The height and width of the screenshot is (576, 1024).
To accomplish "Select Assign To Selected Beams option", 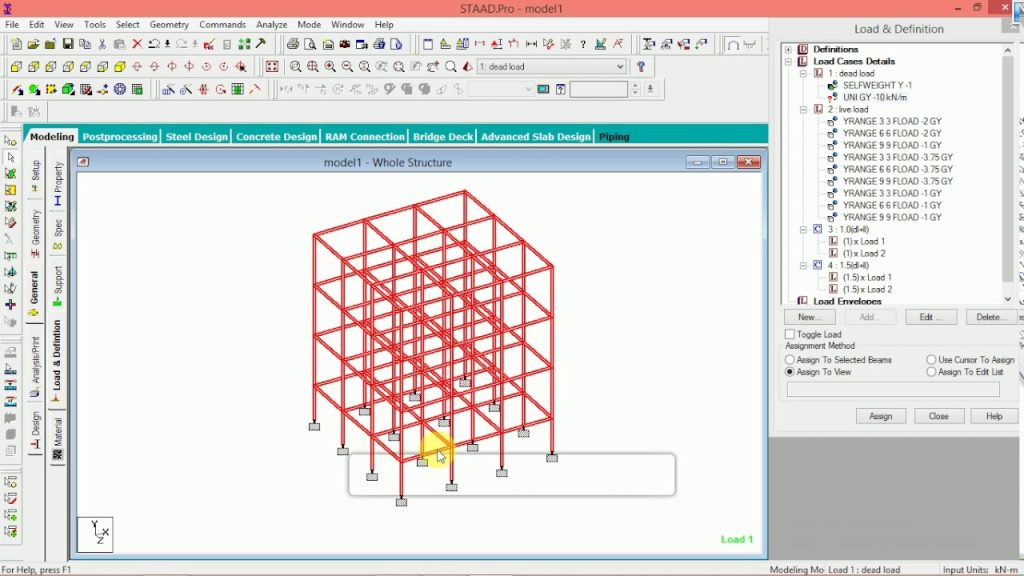I will pyautogui.click(x=790, y=360).
